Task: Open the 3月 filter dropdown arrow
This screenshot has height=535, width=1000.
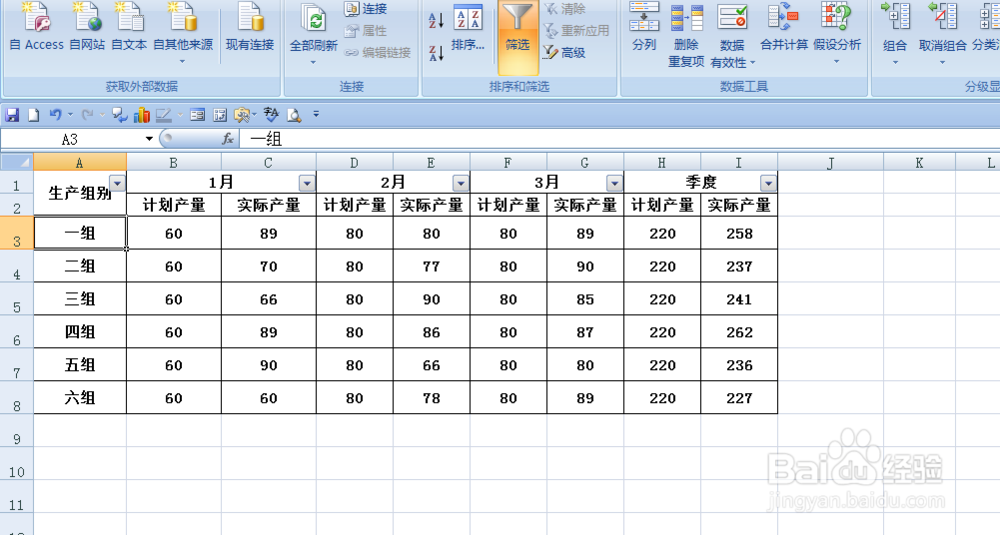Action: [x=614, y=184]
